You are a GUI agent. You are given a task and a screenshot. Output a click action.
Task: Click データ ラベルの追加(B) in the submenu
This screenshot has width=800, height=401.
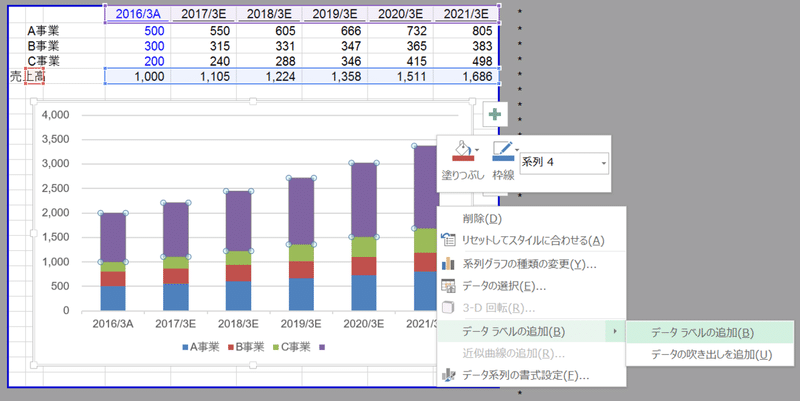tap(710, 333)
